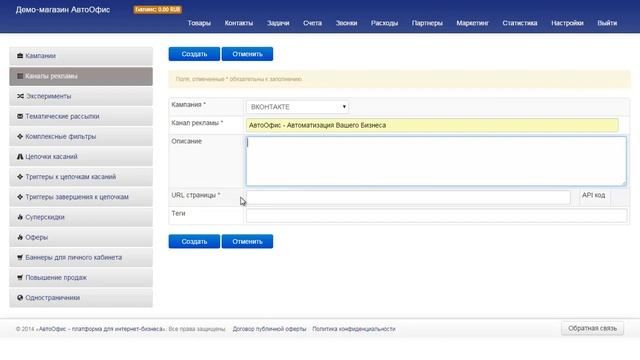Click the Каналы рекламы sidebar icon
Viewport: 640px width, 360px height.
pyautogui.click(x=20, y=76)
